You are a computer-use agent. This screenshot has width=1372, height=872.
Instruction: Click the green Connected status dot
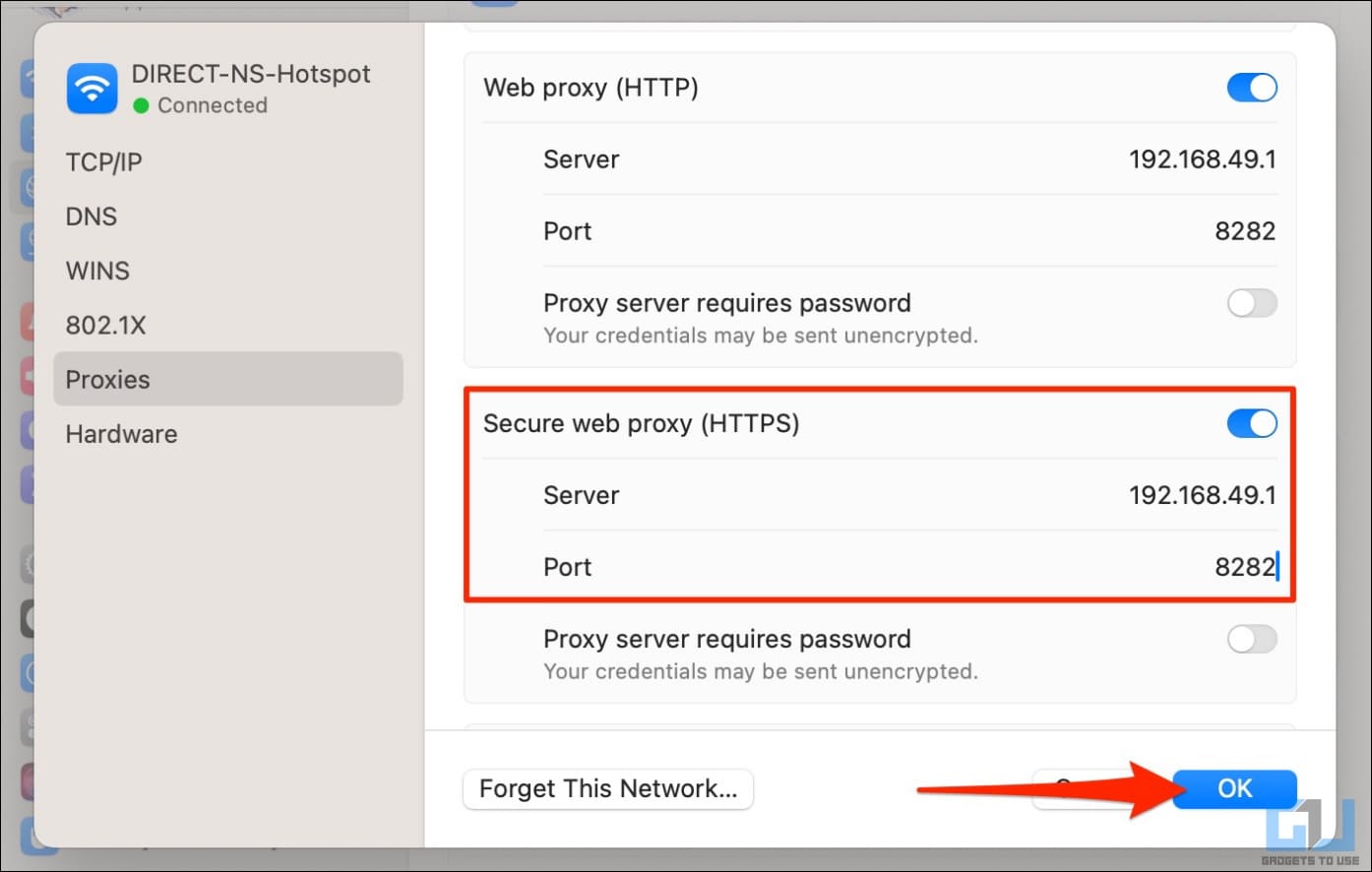point(141,105)
